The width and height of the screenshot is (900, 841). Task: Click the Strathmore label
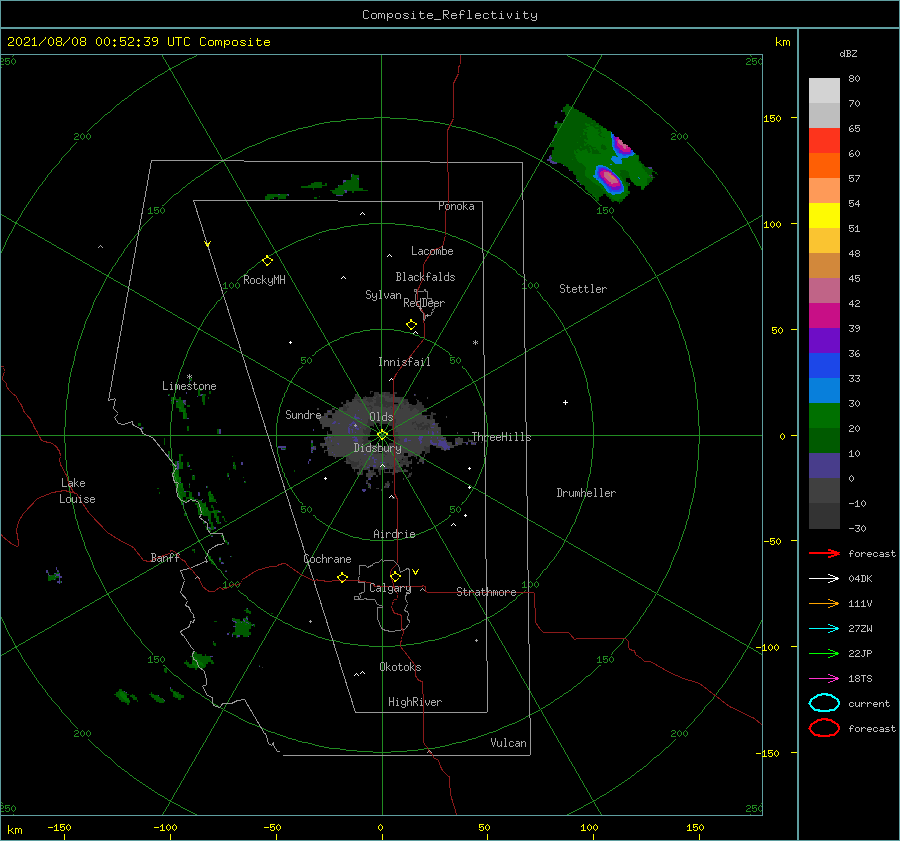pyautogui.click(x=486, y=592)
